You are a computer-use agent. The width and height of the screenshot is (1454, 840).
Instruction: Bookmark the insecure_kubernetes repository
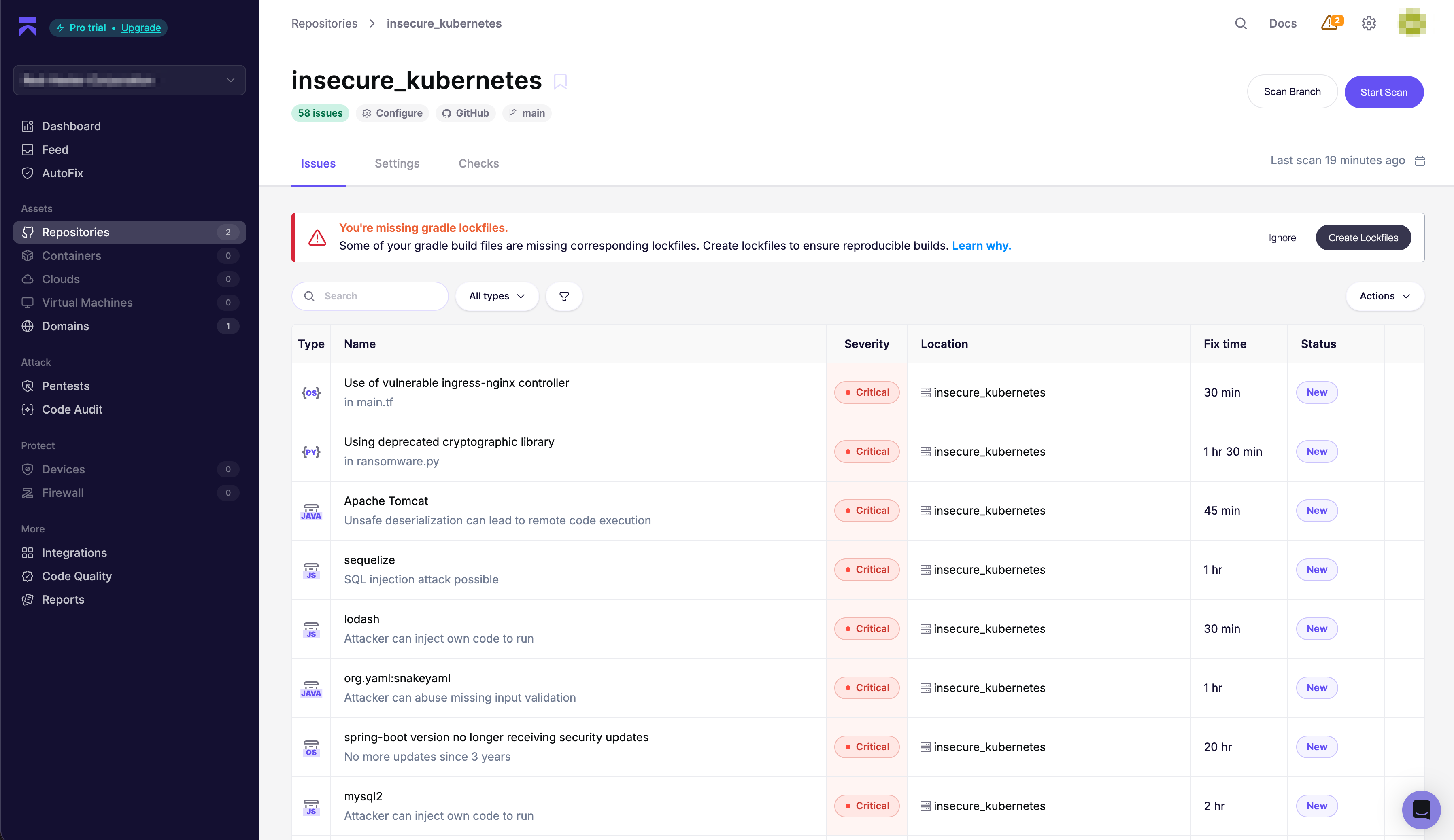[560, 81]
